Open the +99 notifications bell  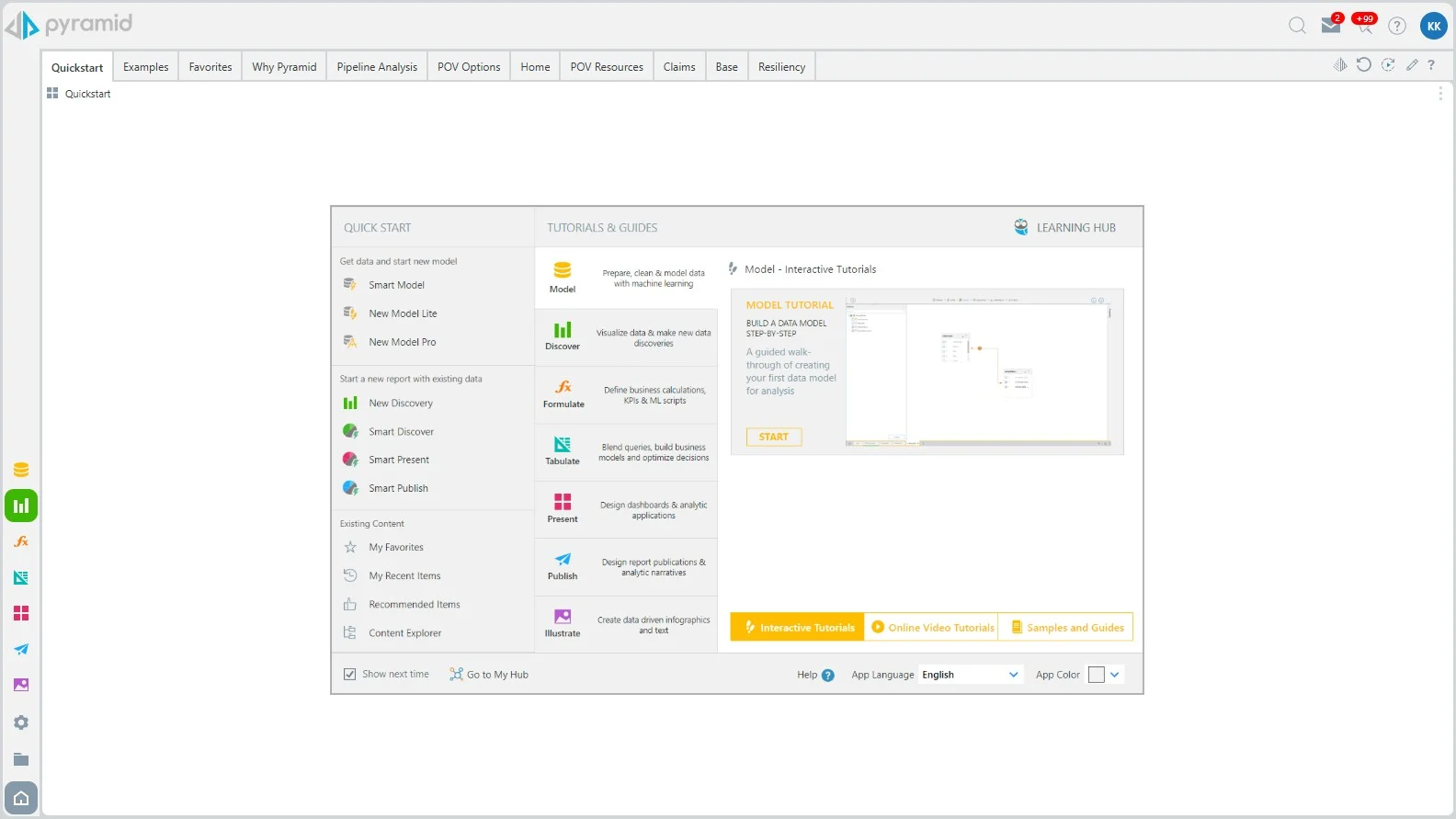(1365, 24)
